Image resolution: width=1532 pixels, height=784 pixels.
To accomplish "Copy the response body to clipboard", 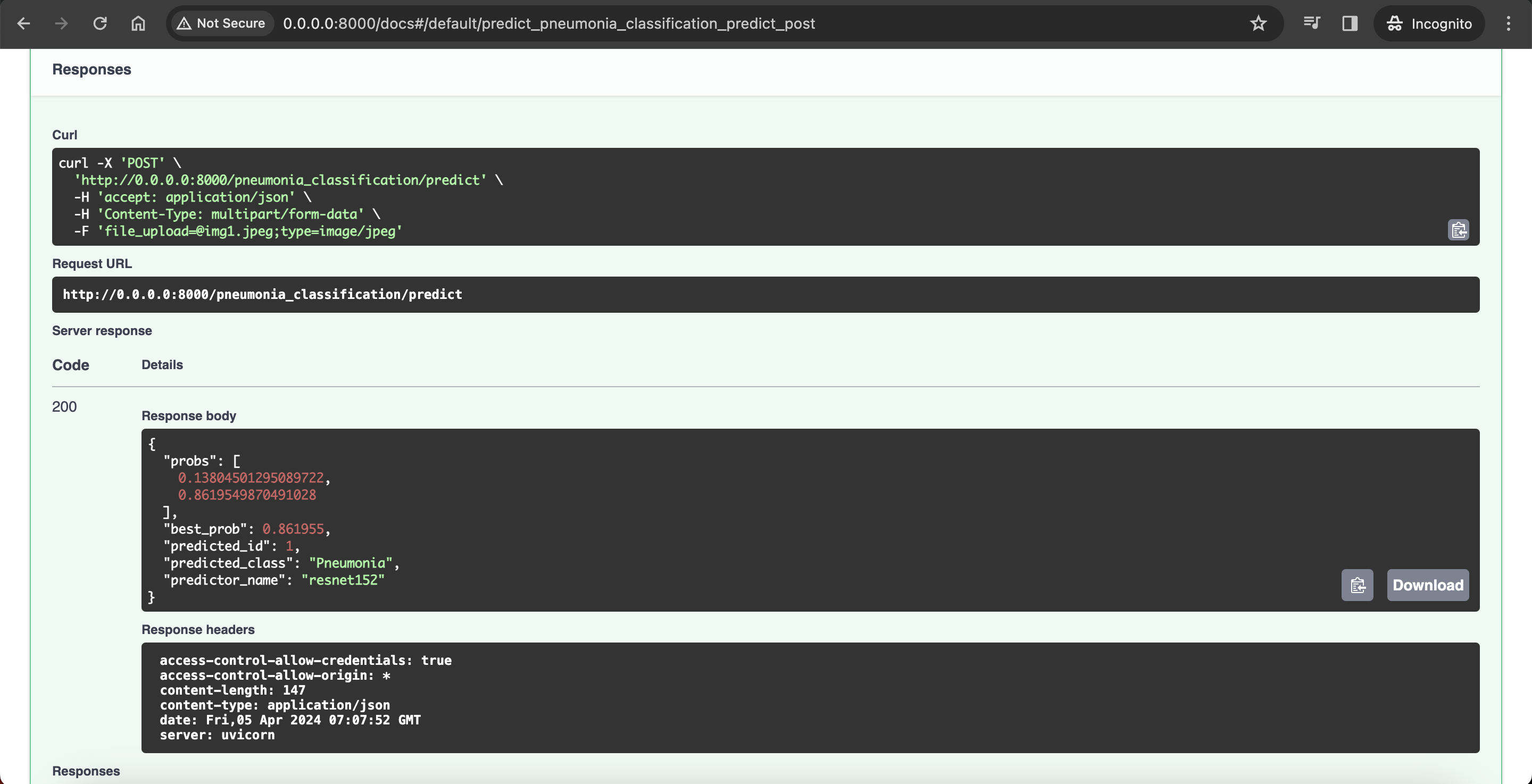I will point(1357,585).
